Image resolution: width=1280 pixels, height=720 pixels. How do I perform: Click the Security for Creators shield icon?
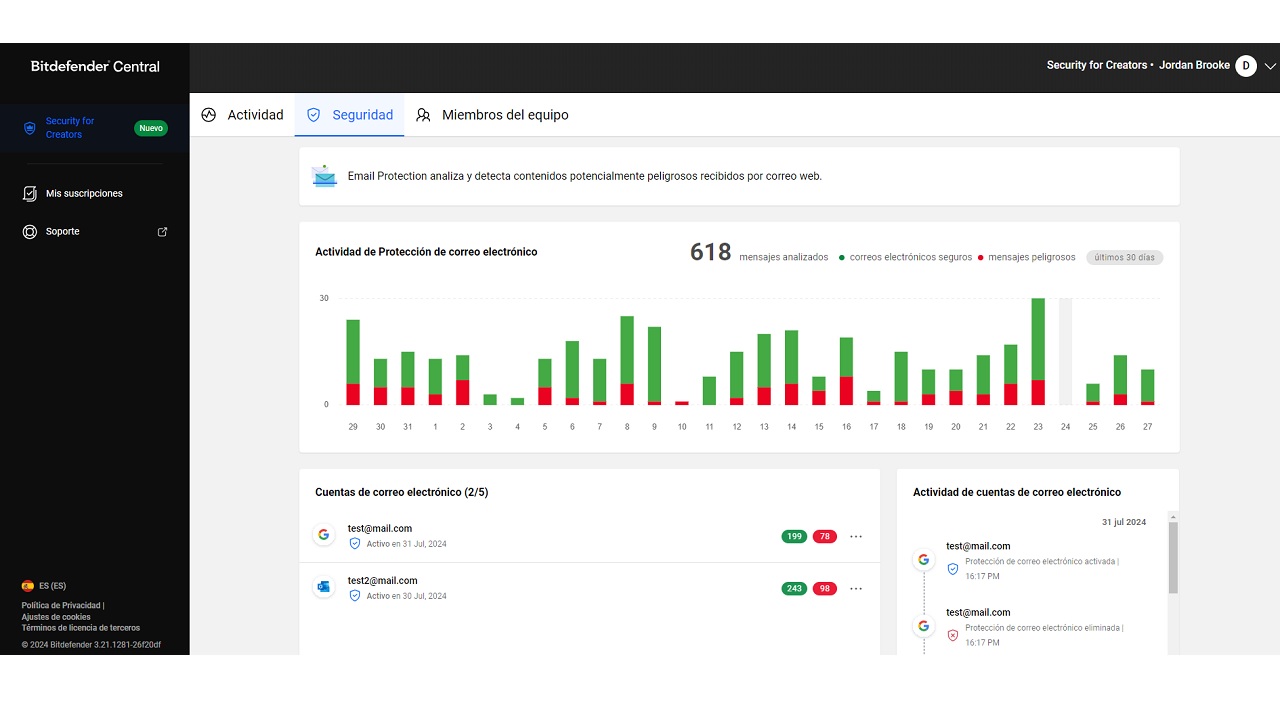tap(31, 127)
